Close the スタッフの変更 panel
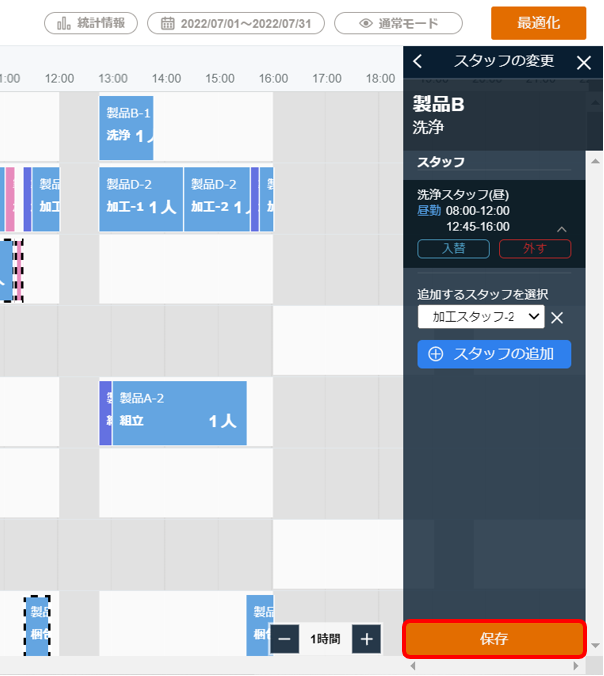Viewport: 604px width, 676px height. pyautogui.click(x=584, y=63)
